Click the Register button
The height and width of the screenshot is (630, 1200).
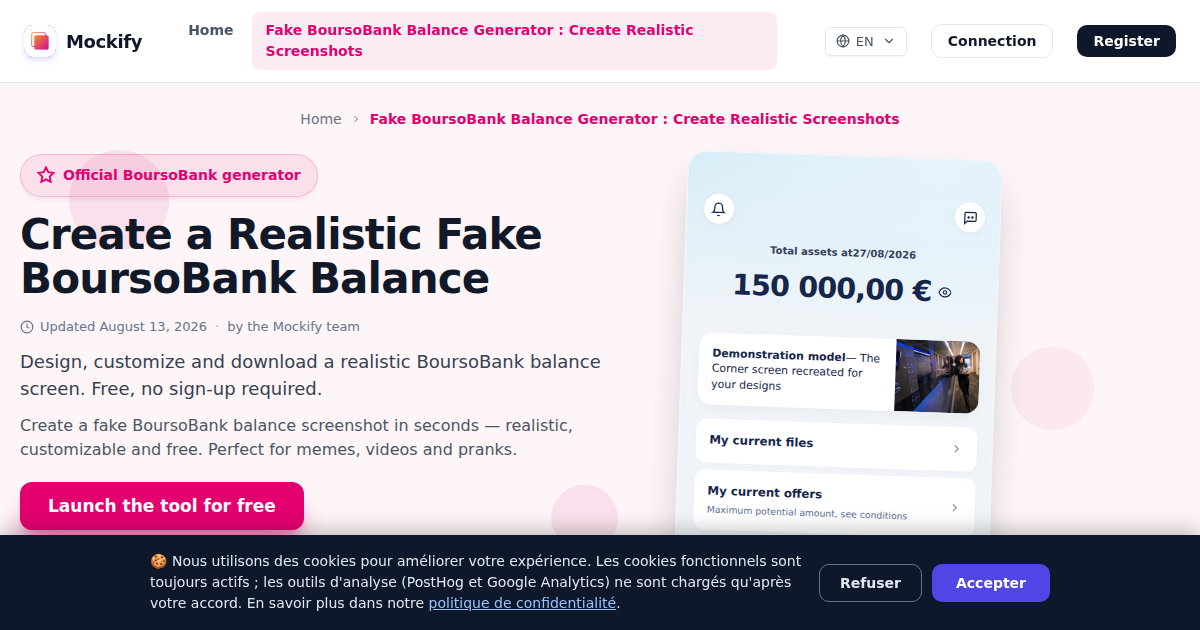(x=1126, y=41)
